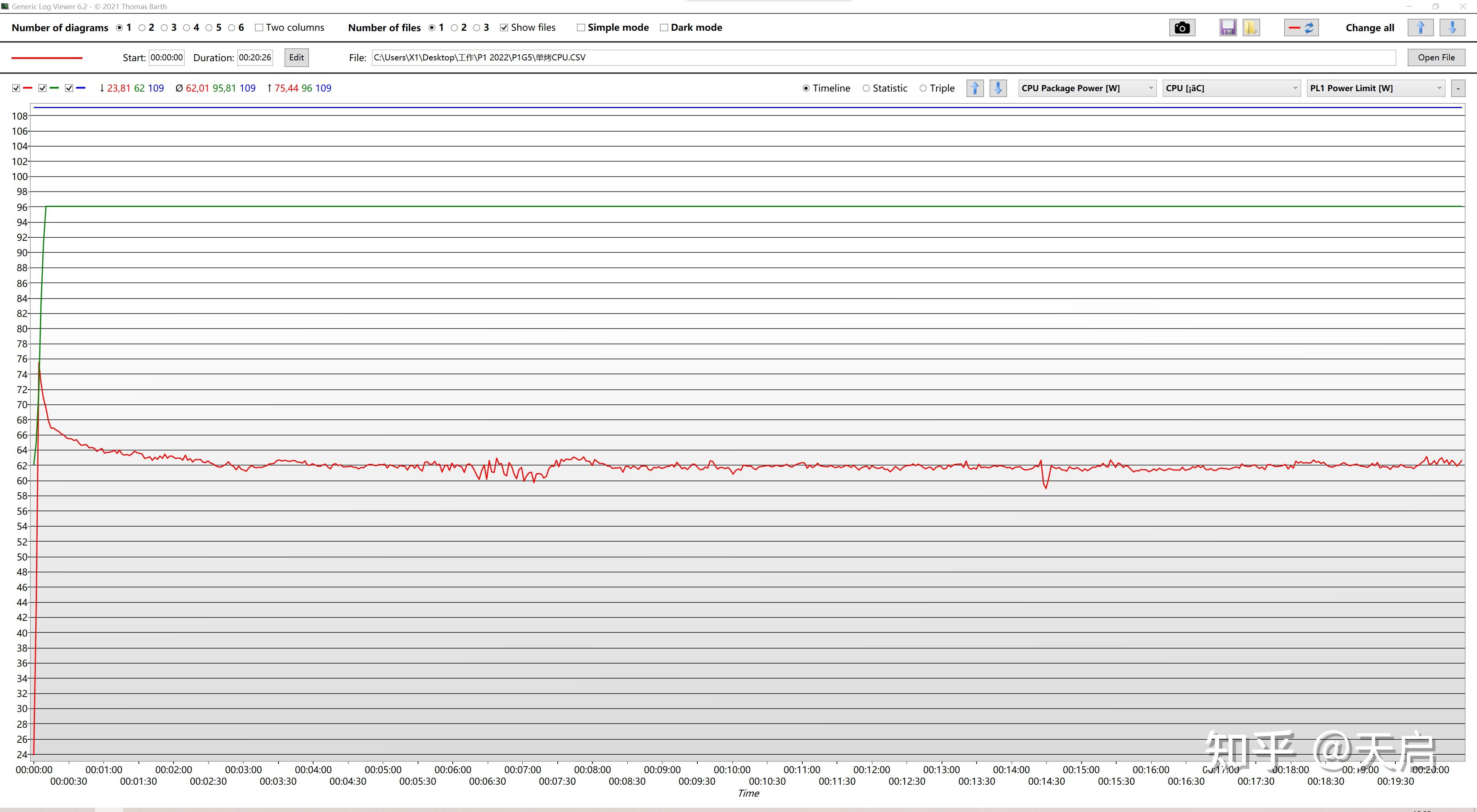1477x812 pixels.
Task: Enable Dark mode checkbox
Action: pyautogui.click(x=664, y=28)
